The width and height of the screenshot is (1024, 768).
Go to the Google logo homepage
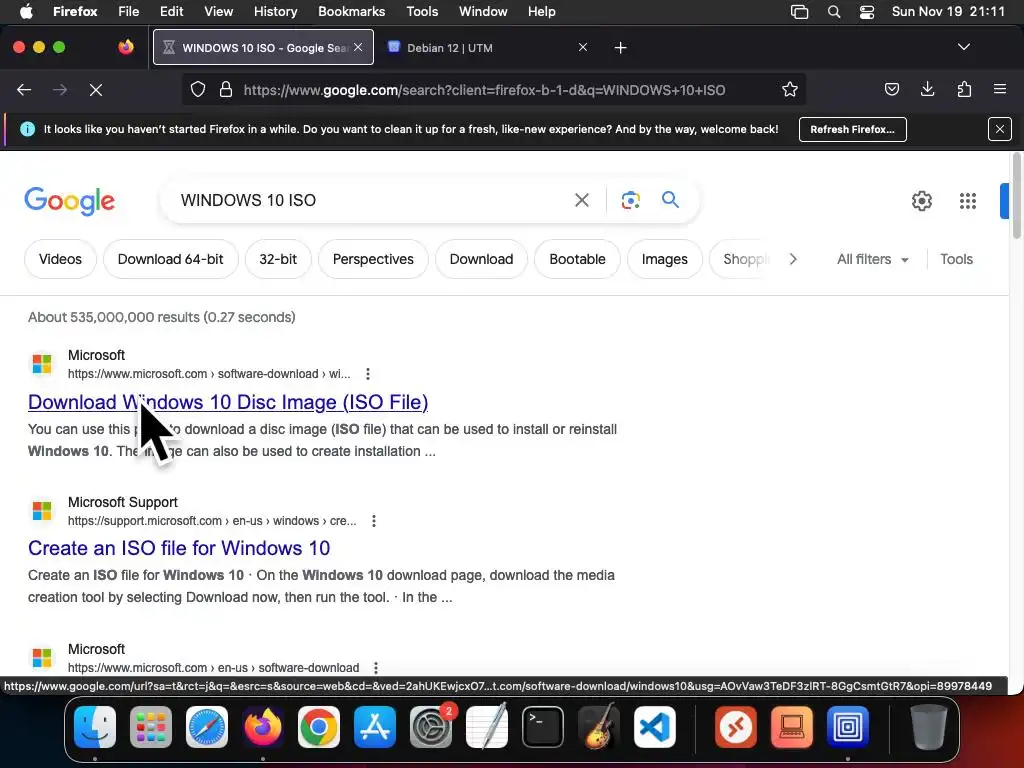(70, 200)
